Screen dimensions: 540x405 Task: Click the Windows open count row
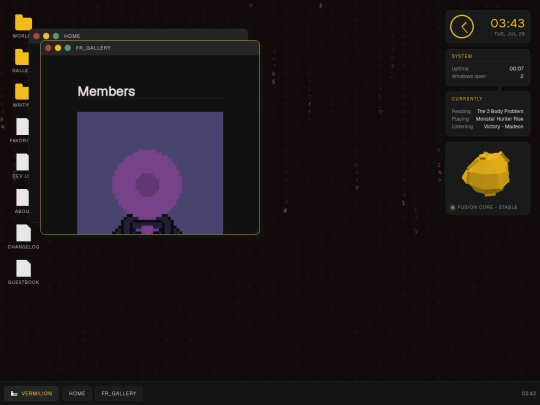click(x=487, y=76)
